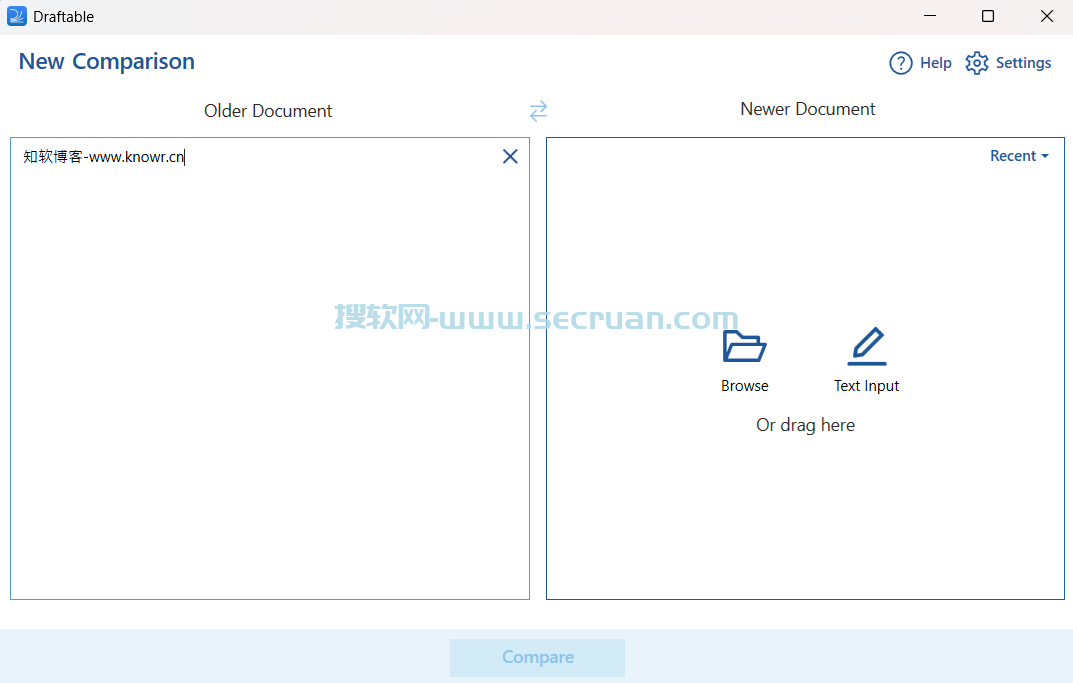Image resolution: width=1073 pixels, height=683 pixels.
Task: Click the 'Or drag here' text
Action: coord(805,425)
